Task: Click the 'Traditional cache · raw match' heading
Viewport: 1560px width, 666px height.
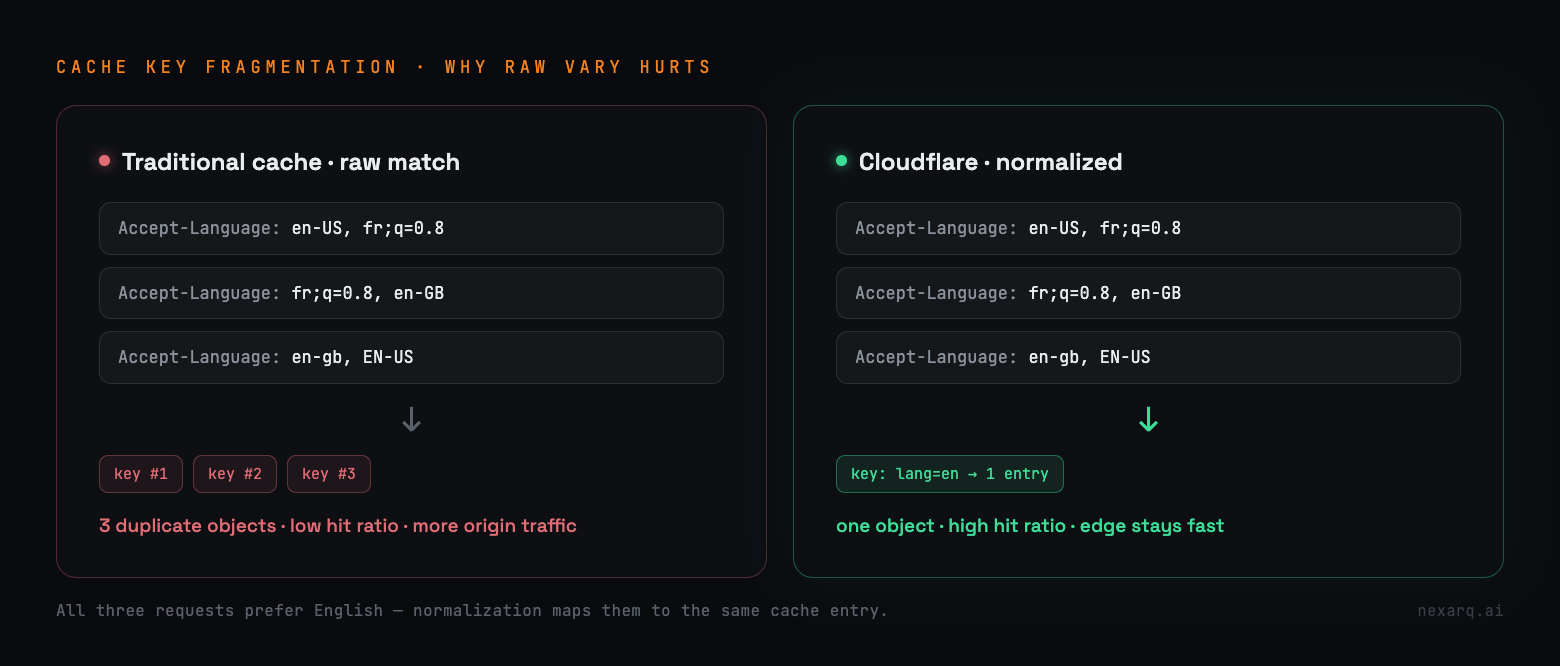Action: click(291, 162)
